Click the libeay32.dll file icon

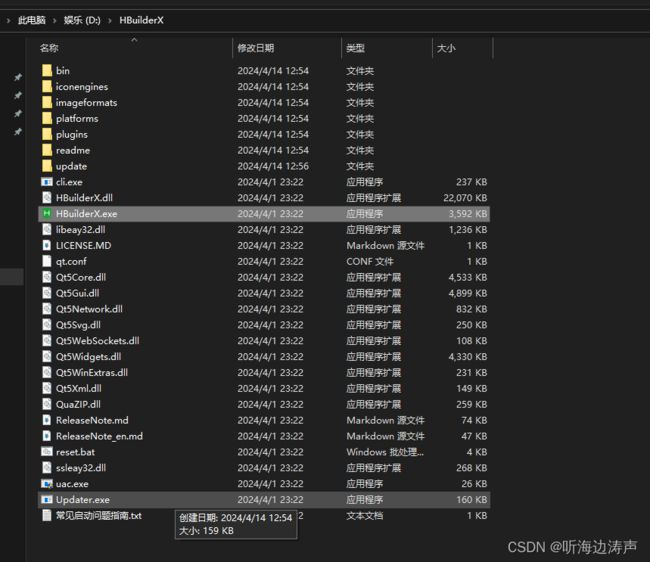click(47, 229)
